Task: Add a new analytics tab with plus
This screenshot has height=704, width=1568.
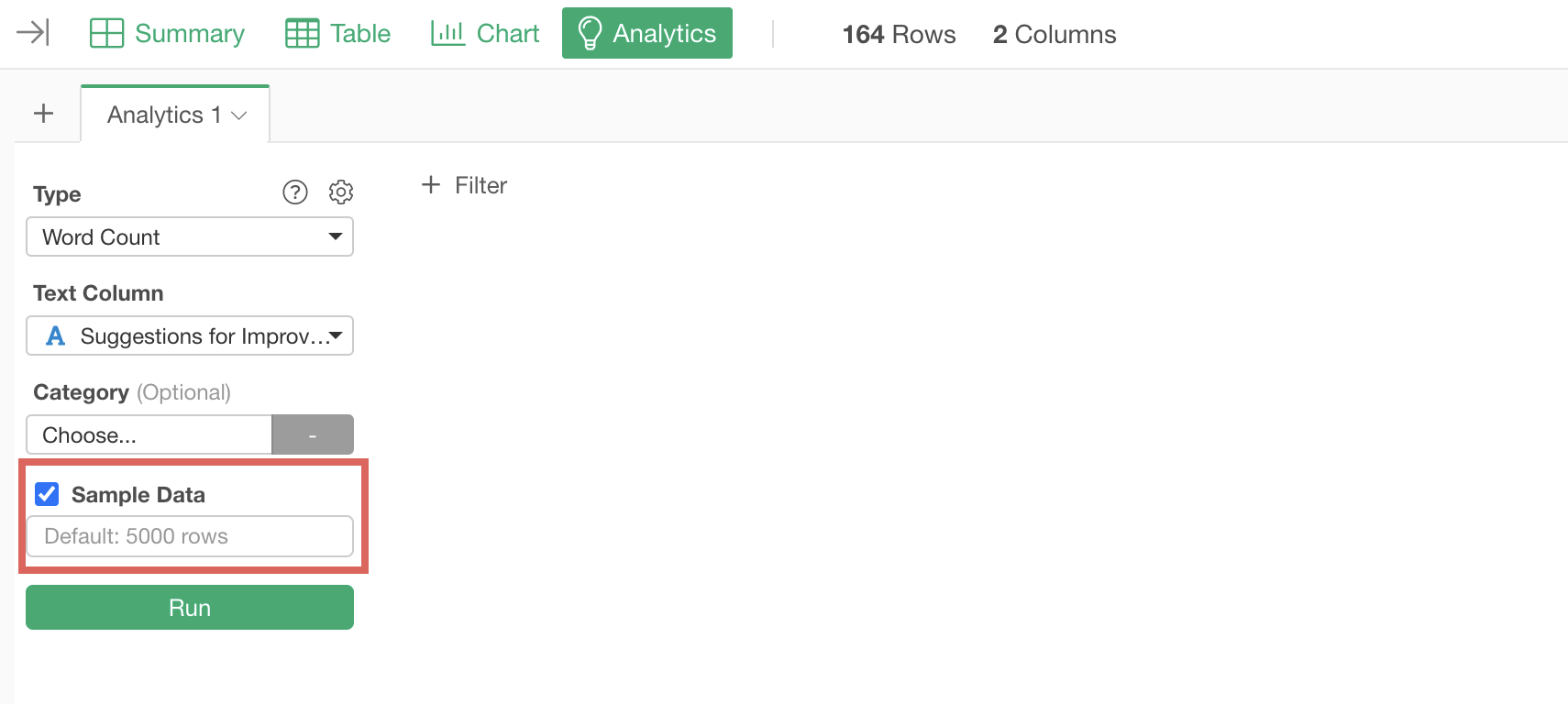Action: tap(43, 114)
